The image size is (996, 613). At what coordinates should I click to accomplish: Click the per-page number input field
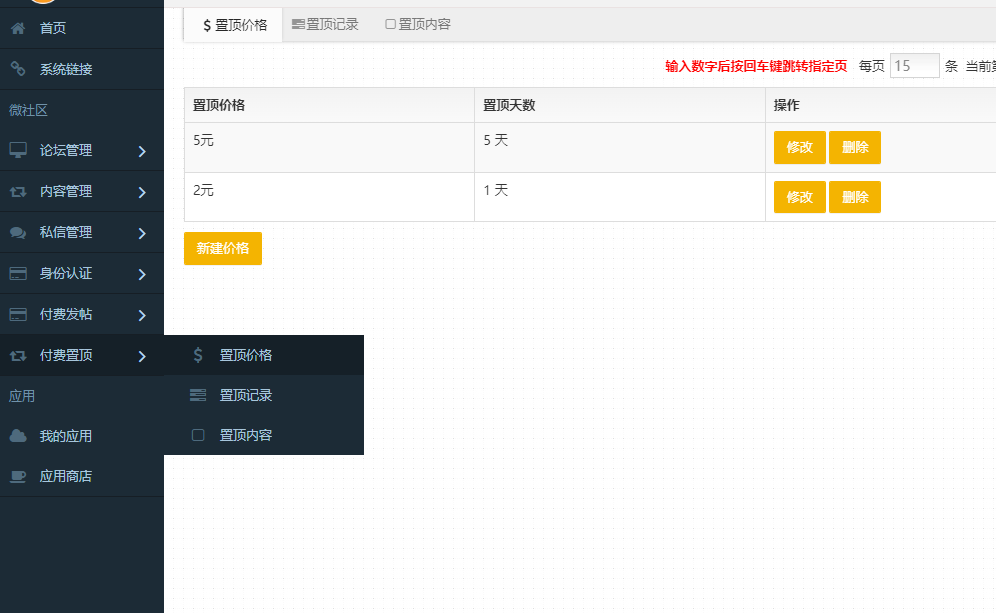point(914,66)
